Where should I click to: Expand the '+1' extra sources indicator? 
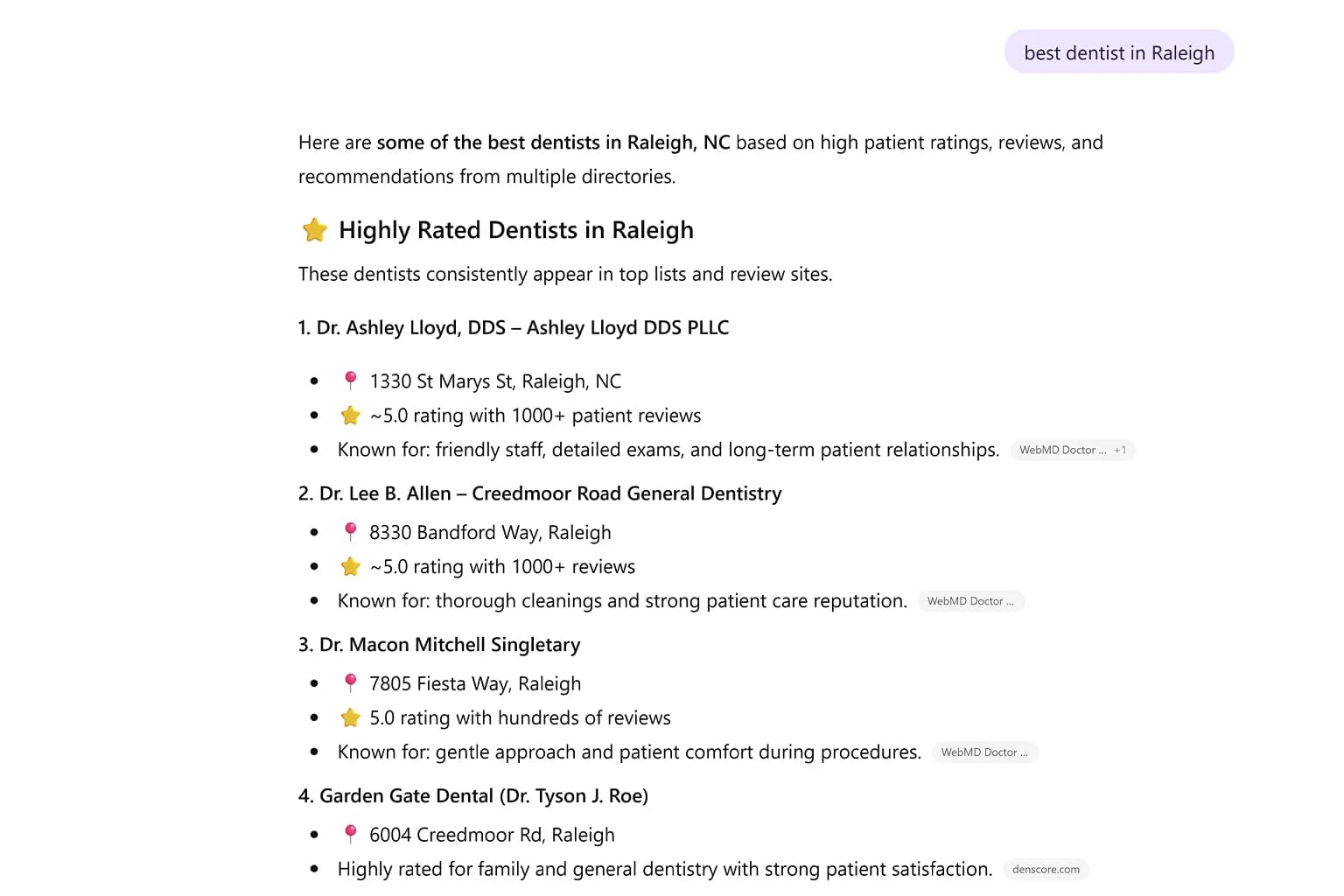click(x=1121, y=450)
